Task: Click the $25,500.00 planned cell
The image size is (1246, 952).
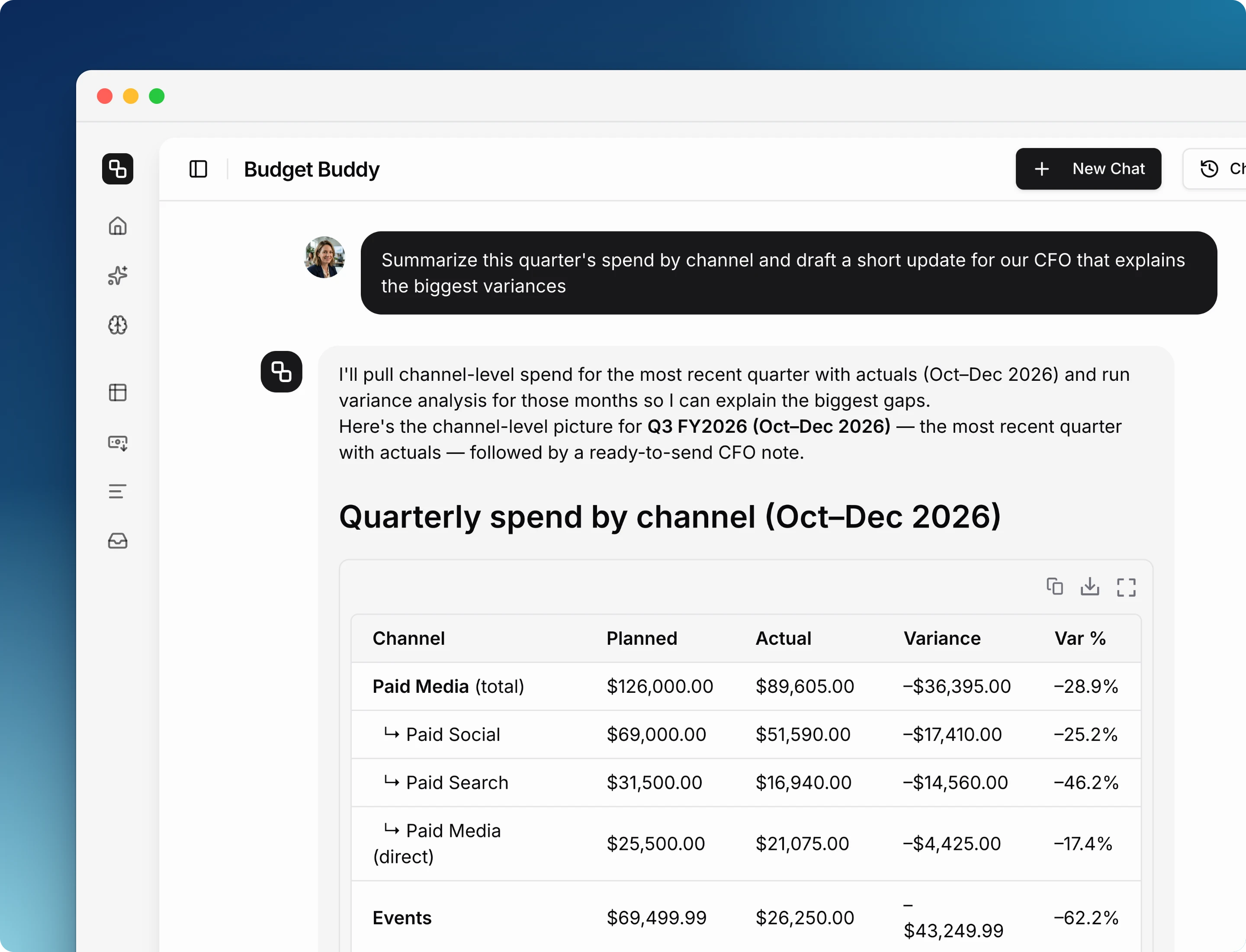Action: 655,844
